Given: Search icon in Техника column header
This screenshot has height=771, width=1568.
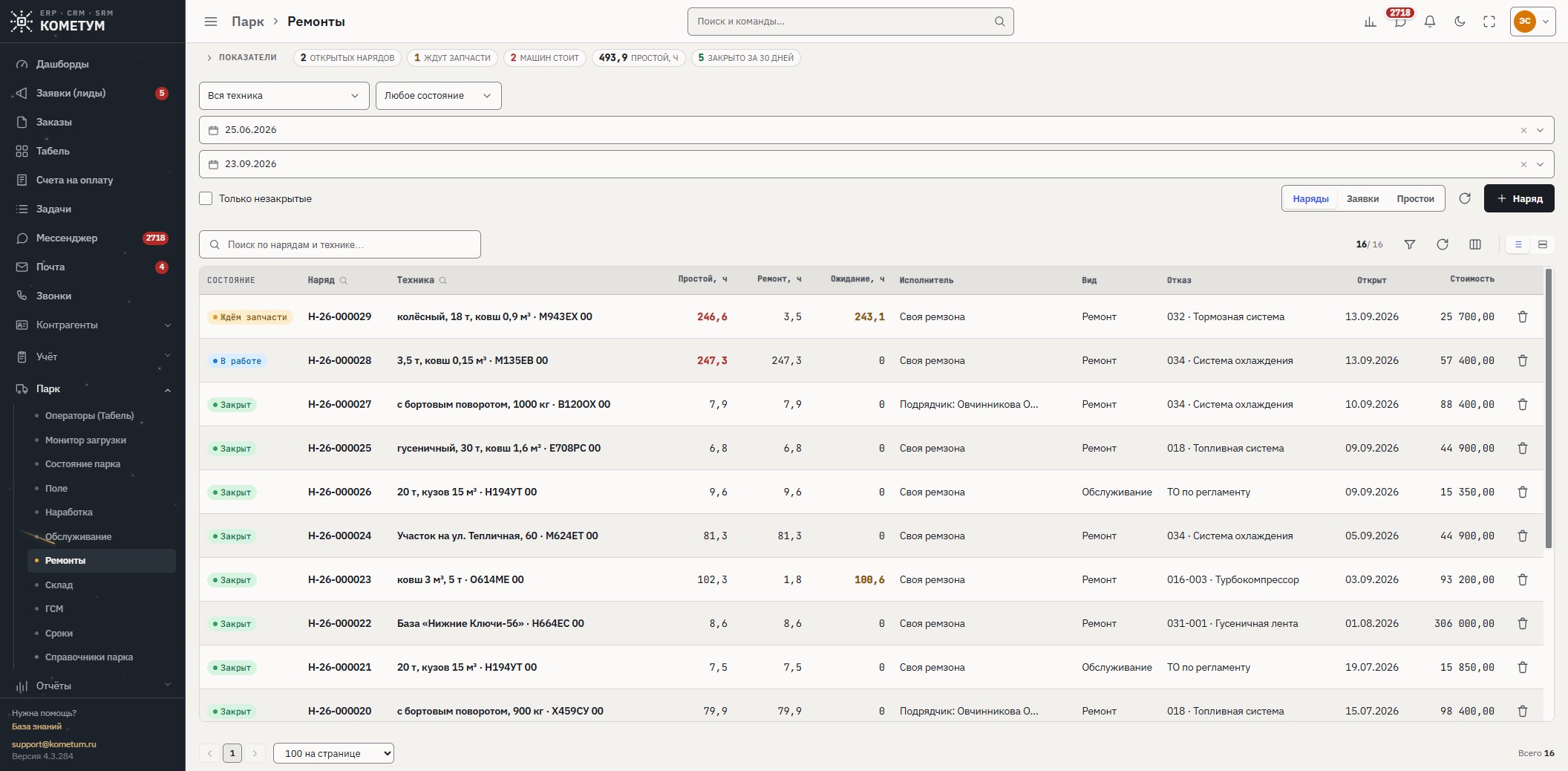Looking at the screenshot, I should pyautogui.click(x=443, y=281).
